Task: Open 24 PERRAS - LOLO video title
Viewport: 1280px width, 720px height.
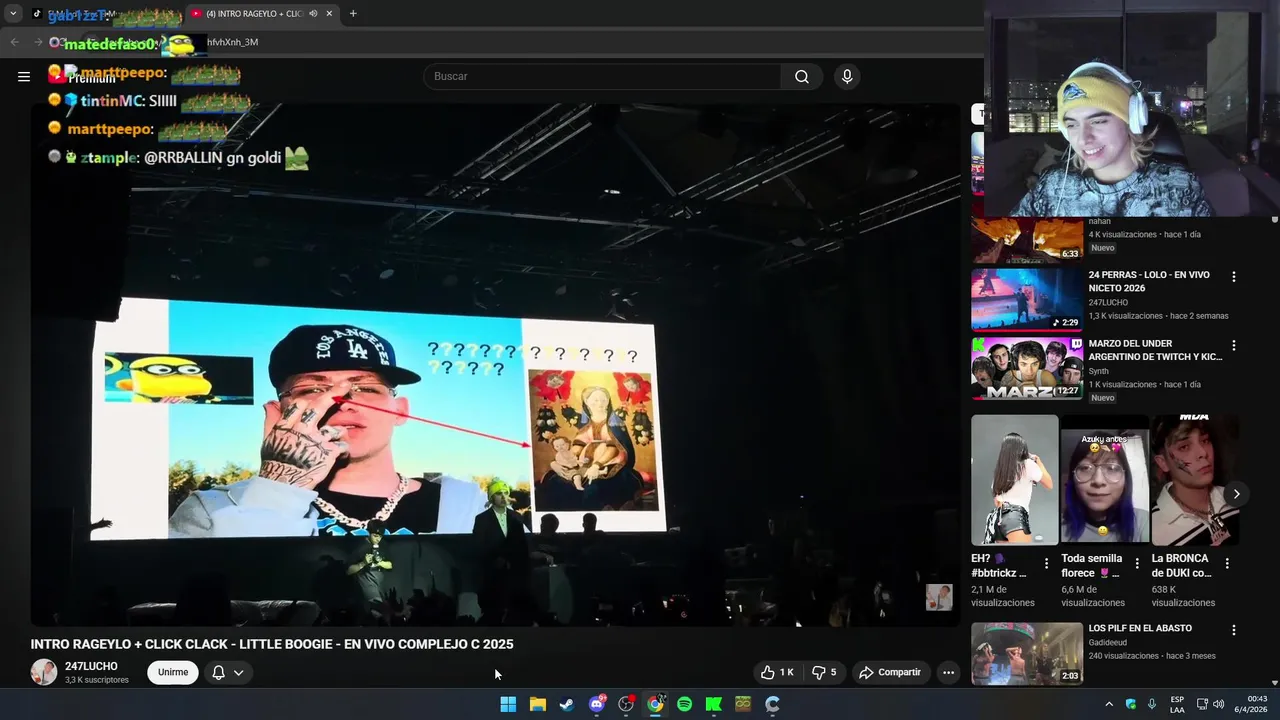Action: click(x=1149, y=281)
